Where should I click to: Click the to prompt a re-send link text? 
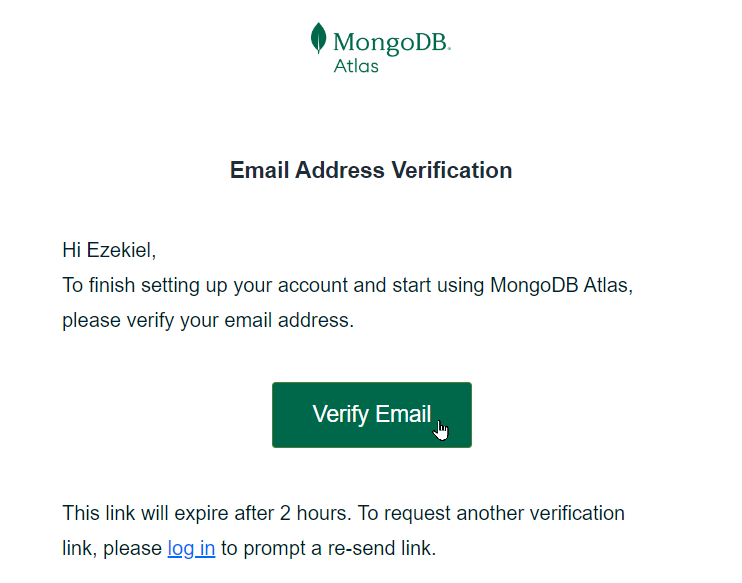[x=328, y=548]
